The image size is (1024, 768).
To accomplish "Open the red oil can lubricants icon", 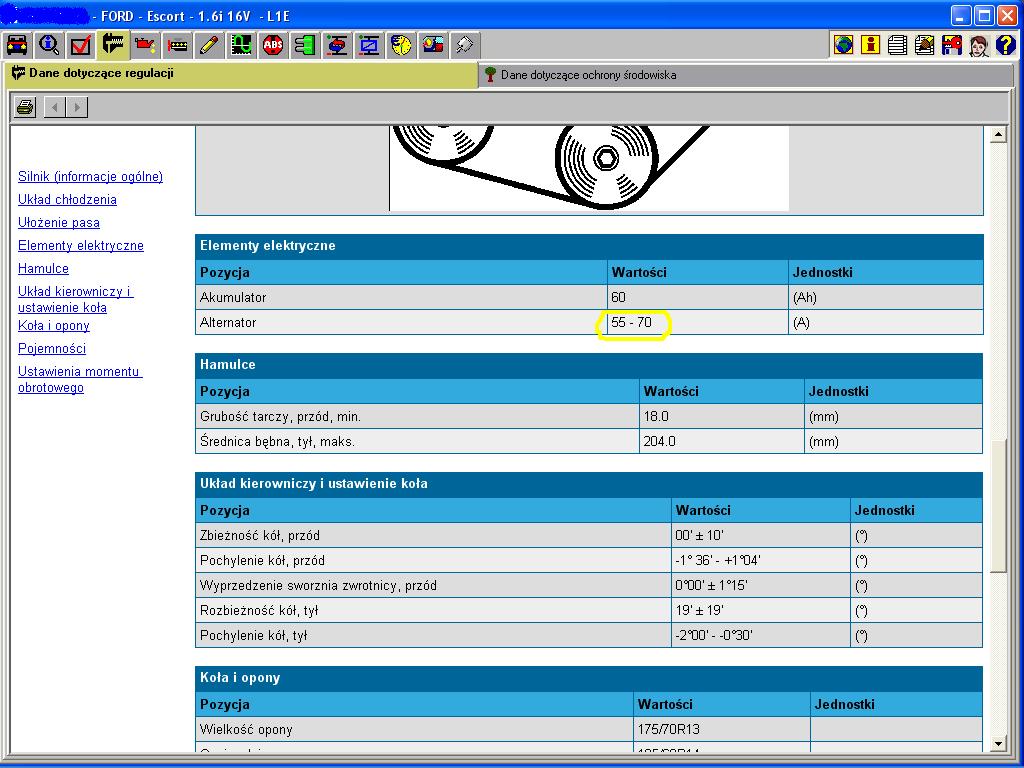I will [x=145, y=45].
